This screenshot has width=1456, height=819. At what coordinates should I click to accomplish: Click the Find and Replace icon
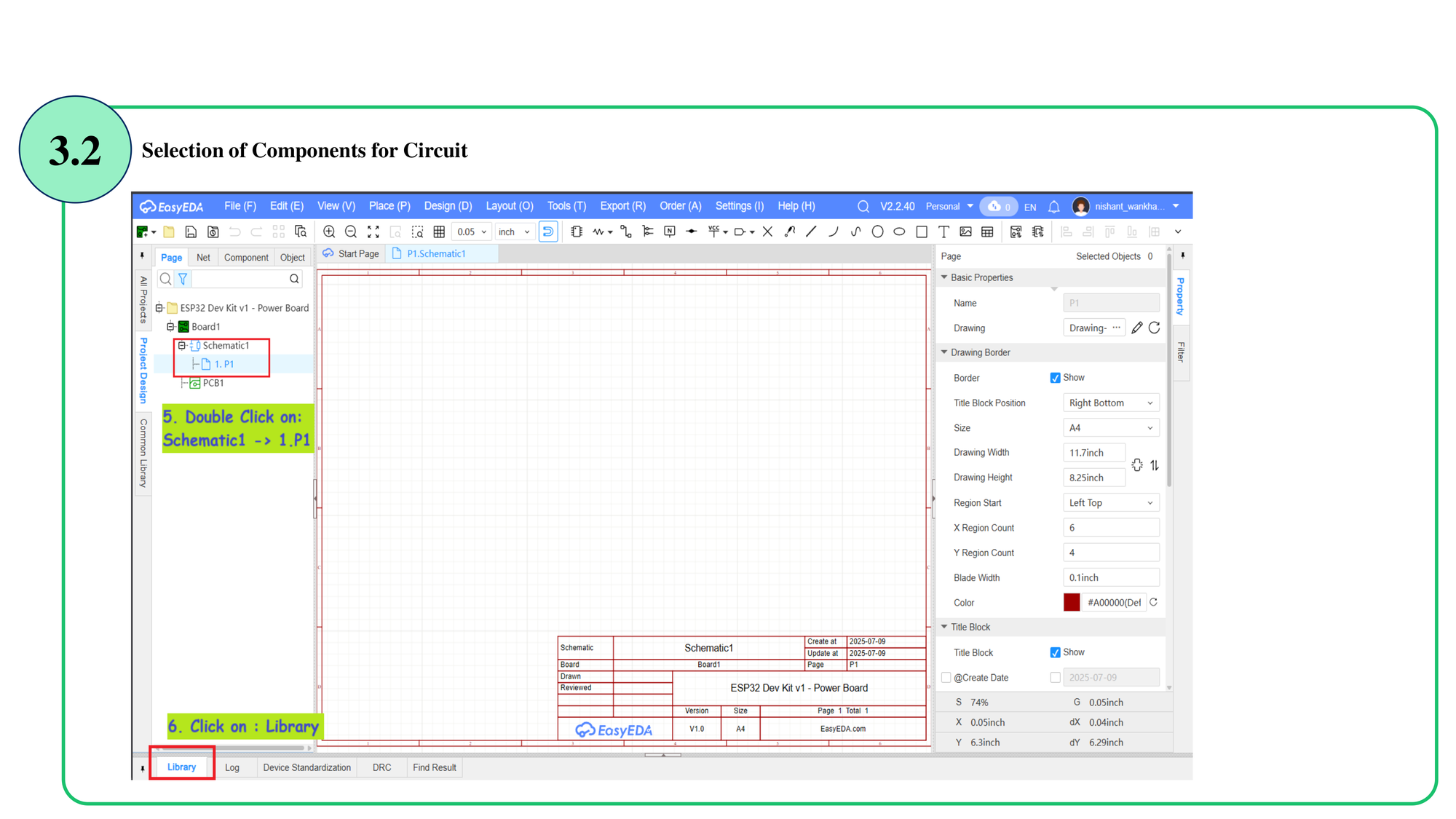pos(300,232)
